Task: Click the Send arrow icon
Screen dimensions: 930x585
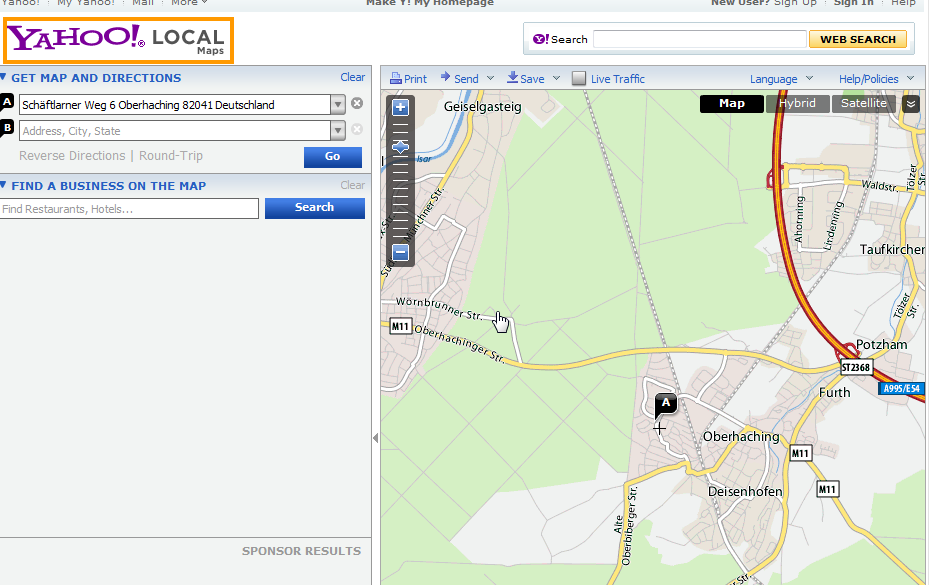Action: pos(445,77)
